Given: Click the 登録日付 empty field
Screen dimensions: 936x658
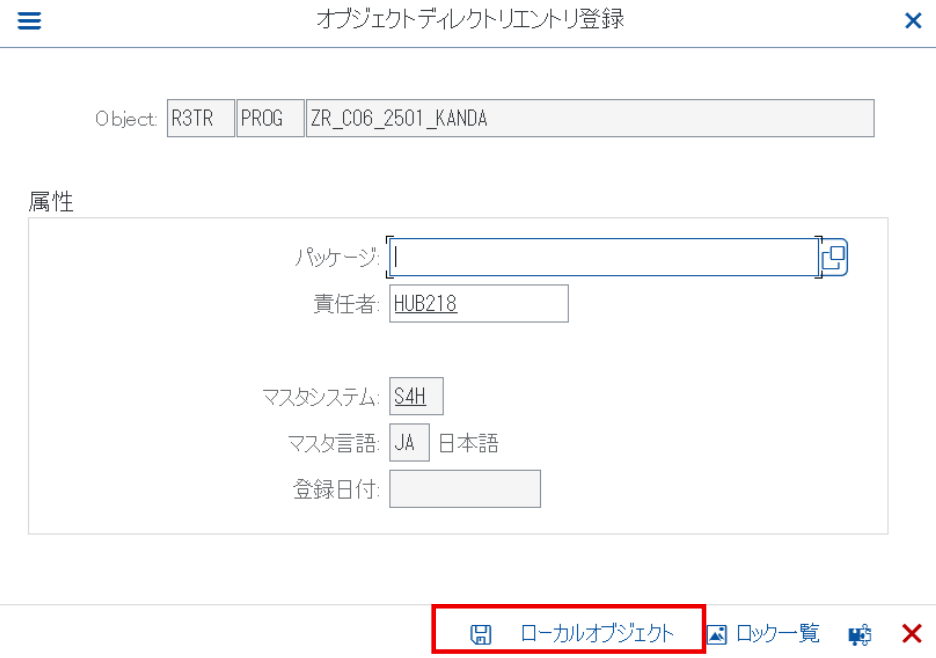Looking at the screenshot, I should [x=465, y=489].
